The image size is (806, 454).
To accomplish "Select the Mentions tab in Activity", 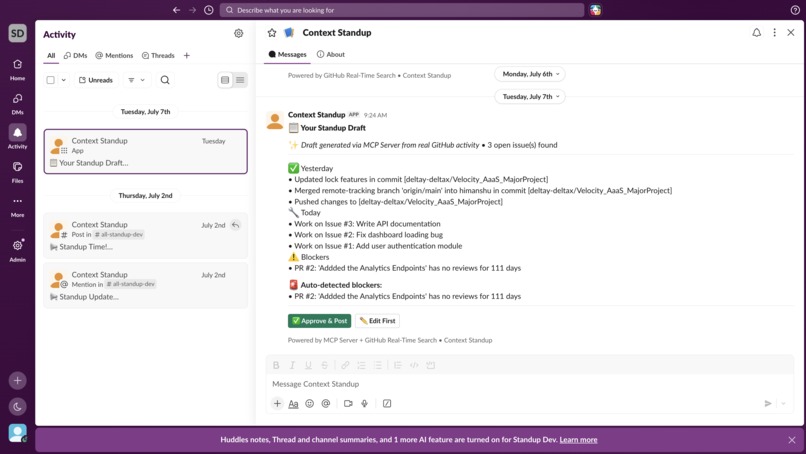I will click(114, 56).
